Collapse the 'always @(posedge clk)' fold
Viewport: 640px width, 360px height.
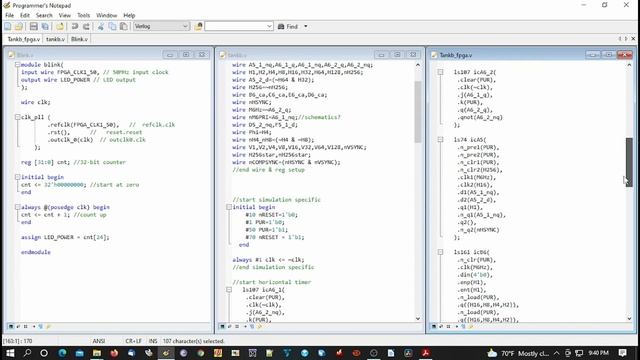click(18, 207)
